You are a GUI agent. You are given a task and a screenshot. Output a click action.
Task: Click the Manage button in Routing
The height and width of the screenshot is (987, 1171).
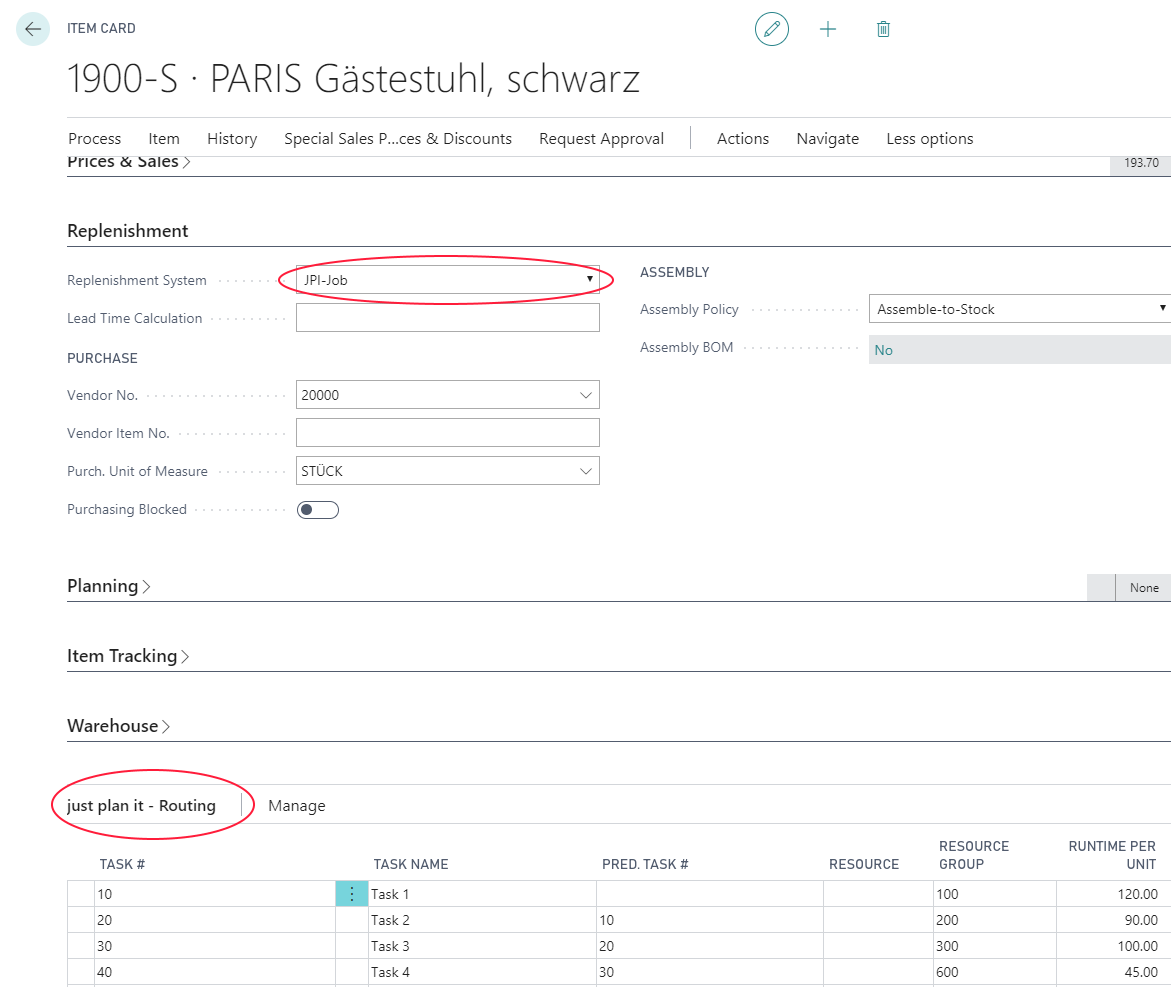click(x=296, y=806)
